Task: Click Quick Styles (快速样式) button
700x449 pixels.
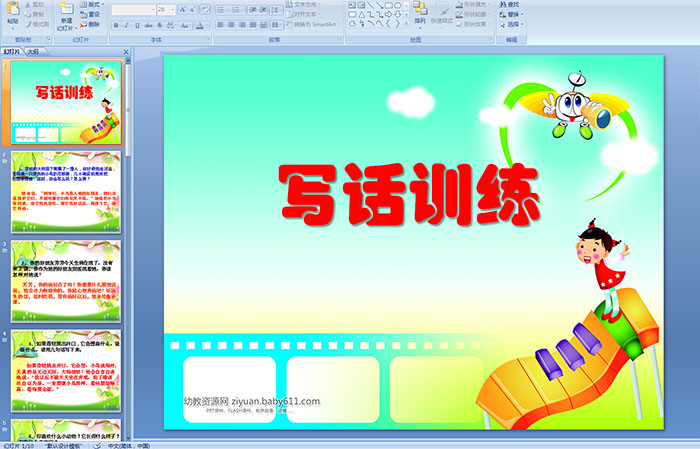Action: click(442, 13)
